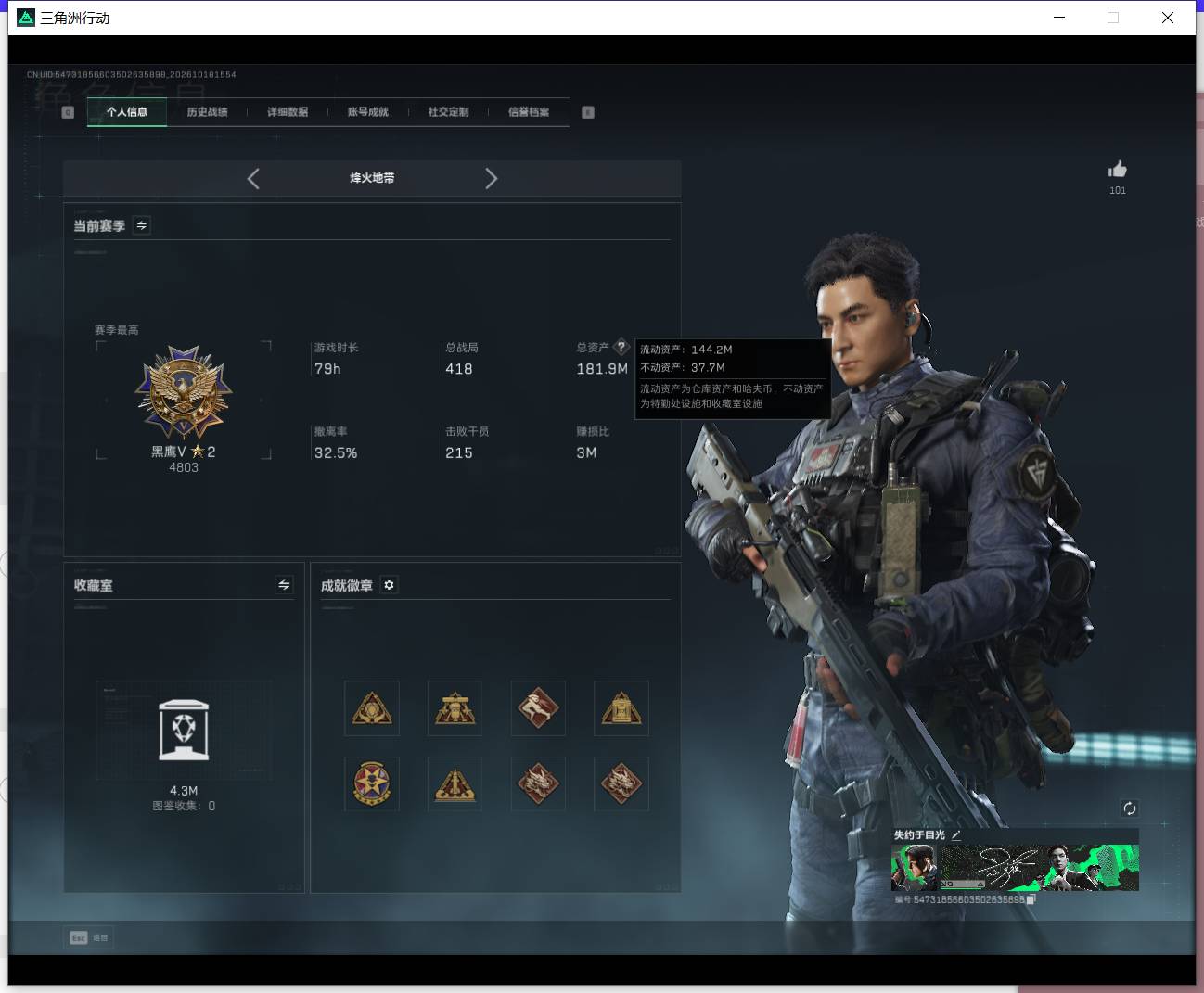The width and height of the screenshot is (1204, 993).
Task: Switch to the 详细数据 tab
Action: pyautogui.click(x=288, y=112)
